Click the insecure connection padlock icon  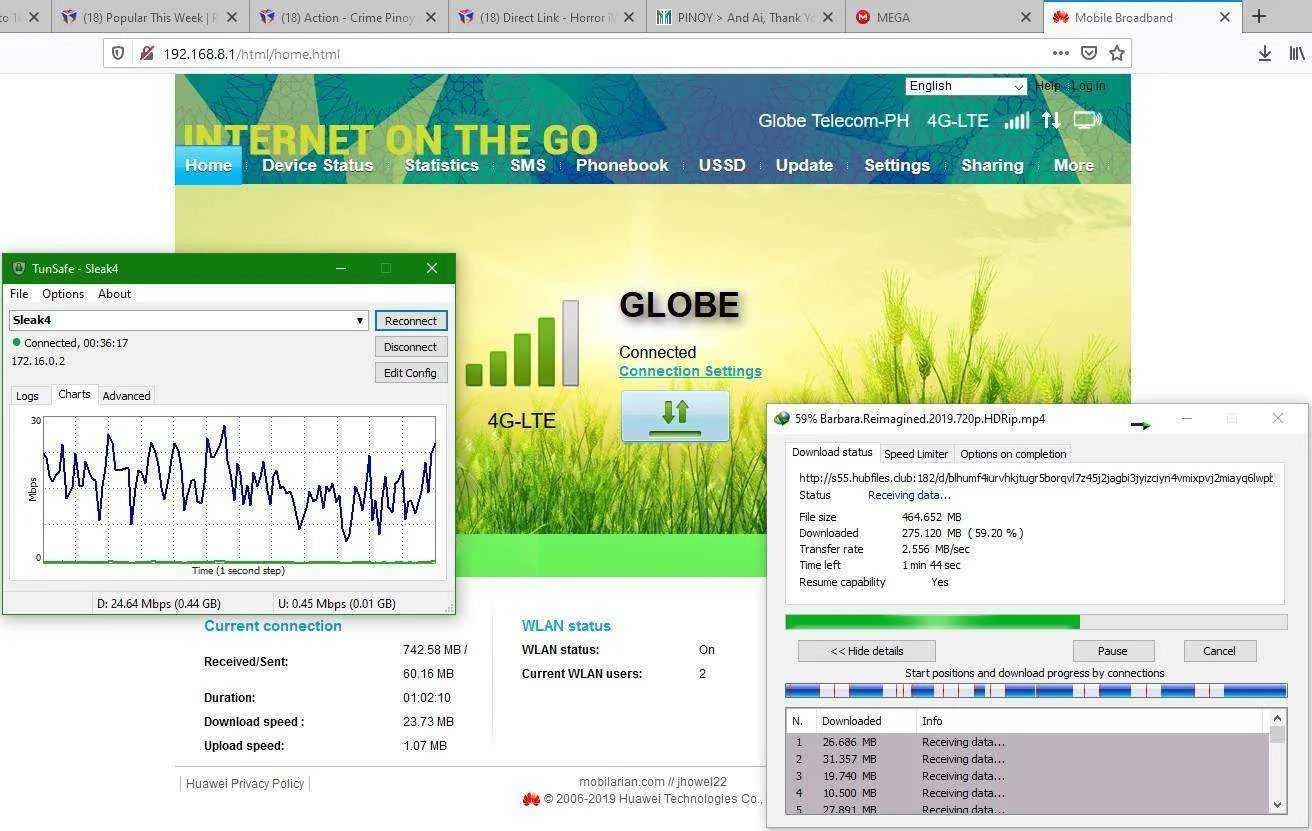pos(146,53)
